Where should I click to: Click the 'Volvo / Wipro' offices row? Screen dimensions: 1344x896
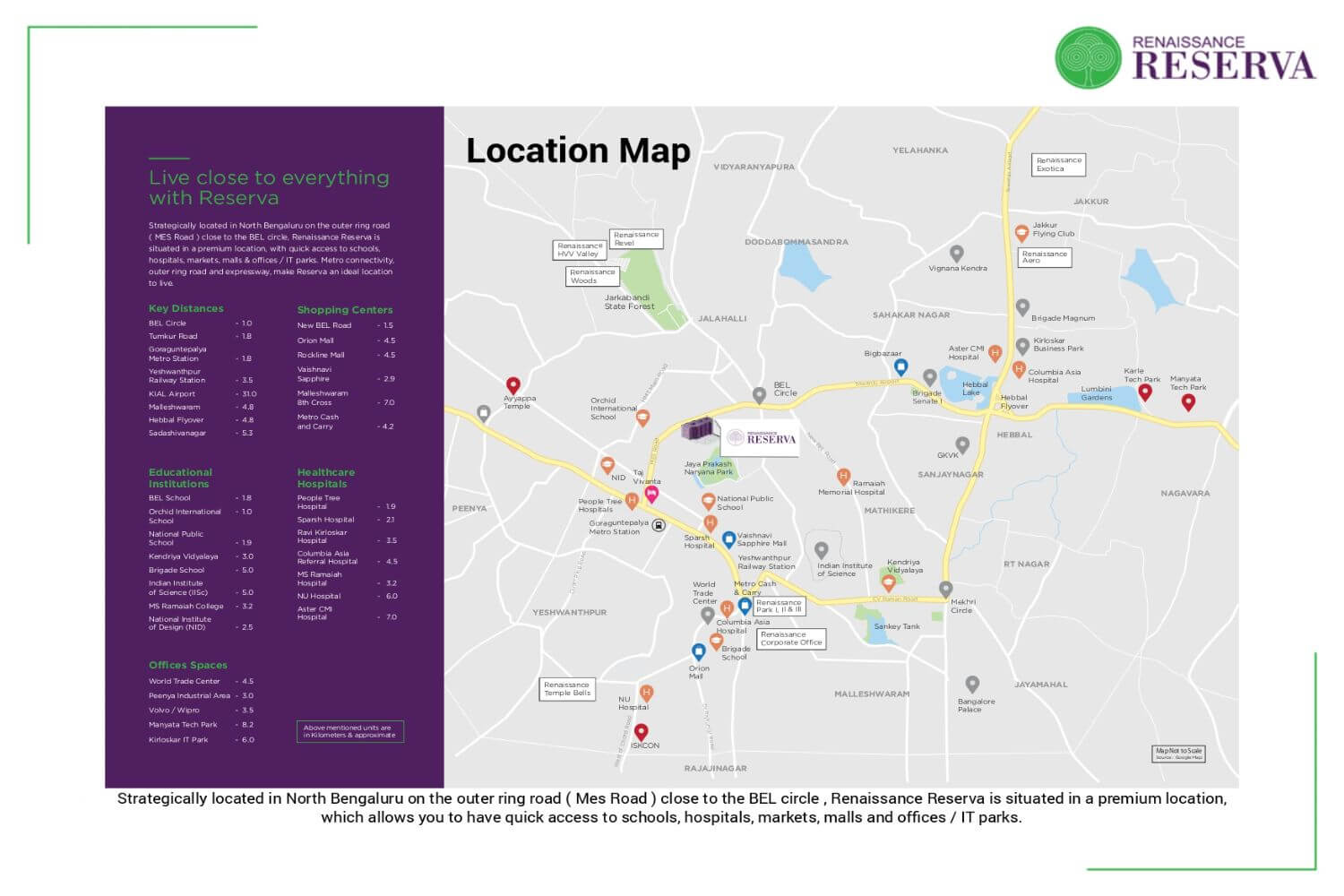tap(202, 711)
